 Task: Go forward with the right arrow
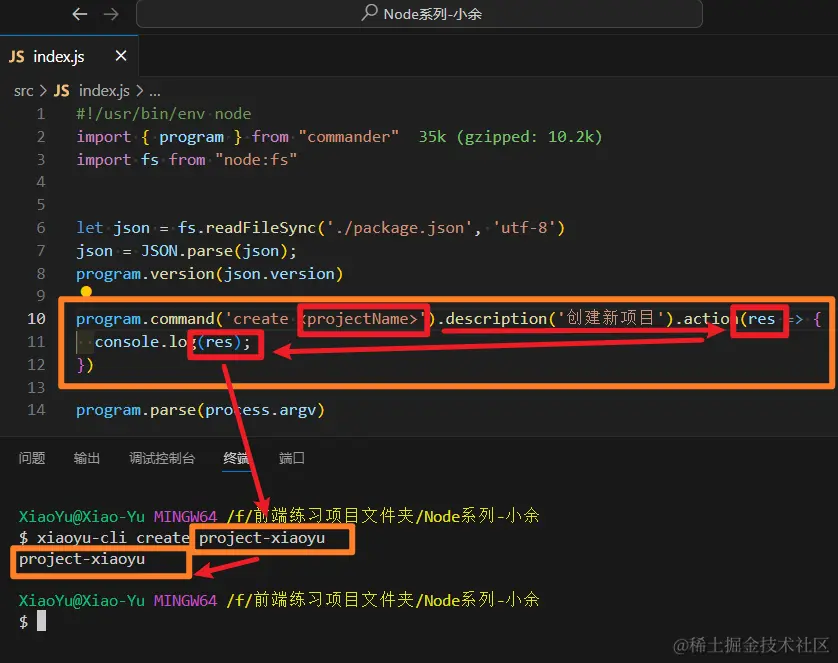tap(111, 14)
